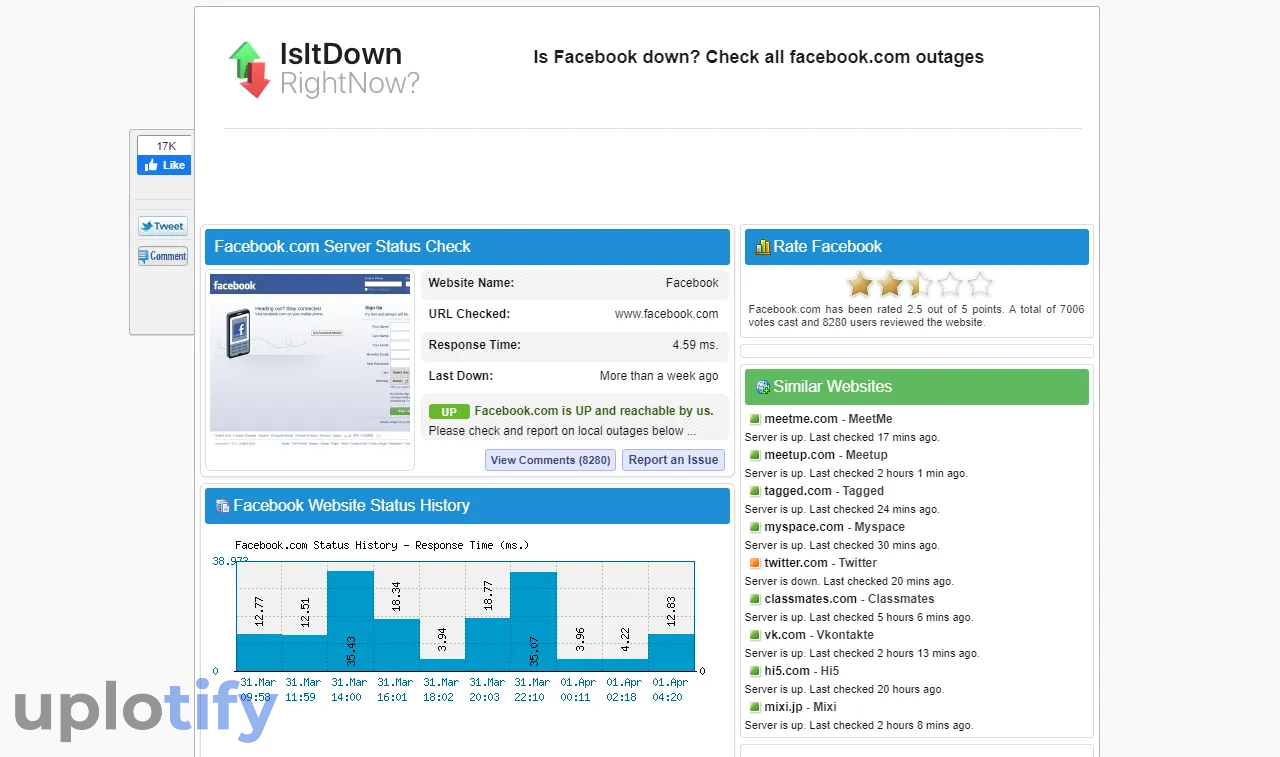Click the 35.07 bar at 22:10 in chart
This screenshot has width=1280, height=757.
point(533,622)
